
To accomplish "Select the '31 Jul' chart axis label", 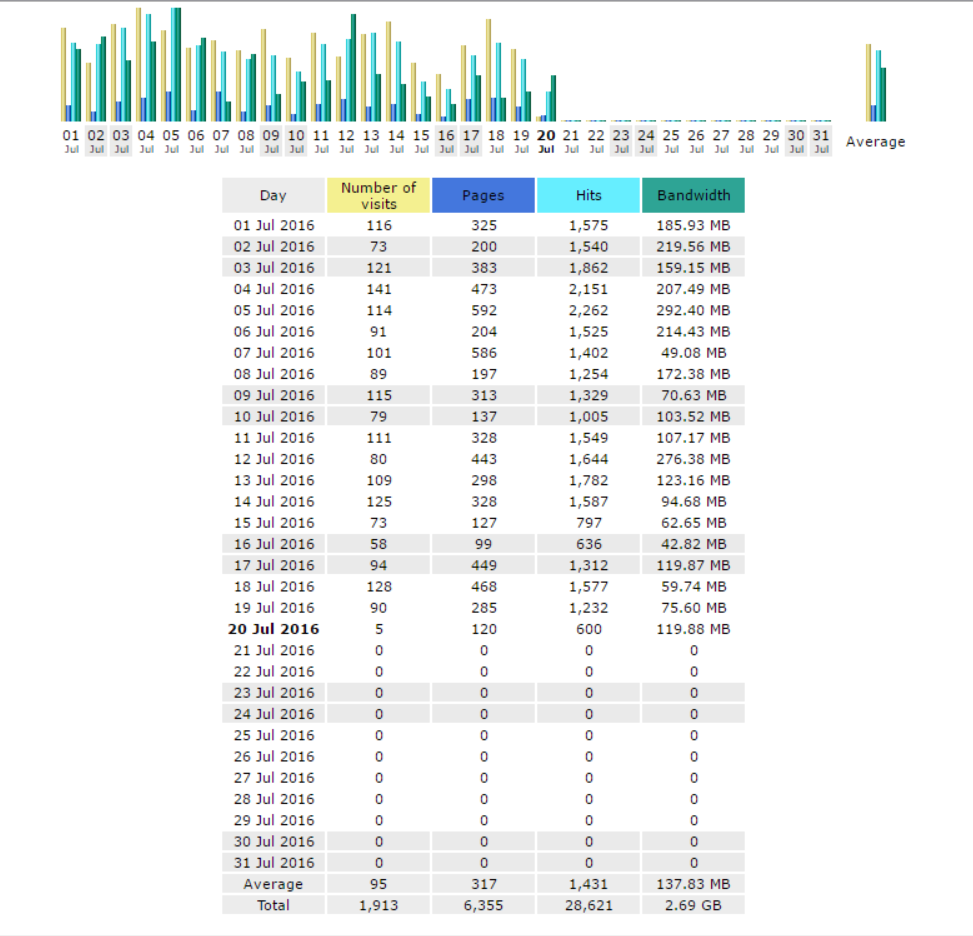I will tap(821, 141).
